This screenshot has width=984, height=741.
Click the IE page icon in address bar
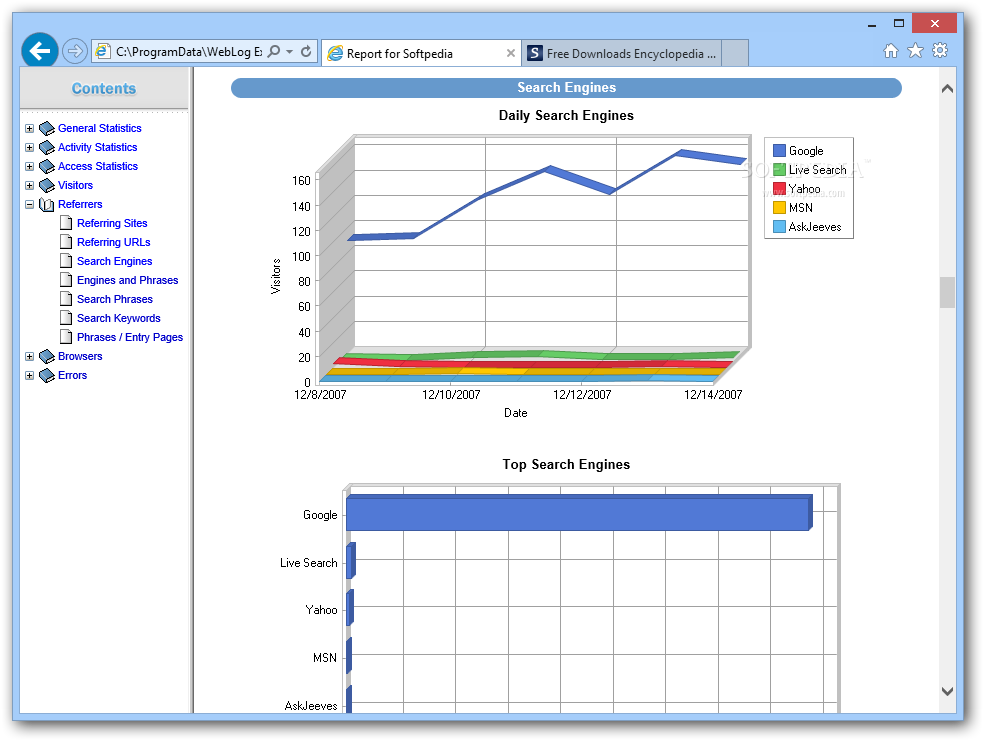click(x=103, y=51)
